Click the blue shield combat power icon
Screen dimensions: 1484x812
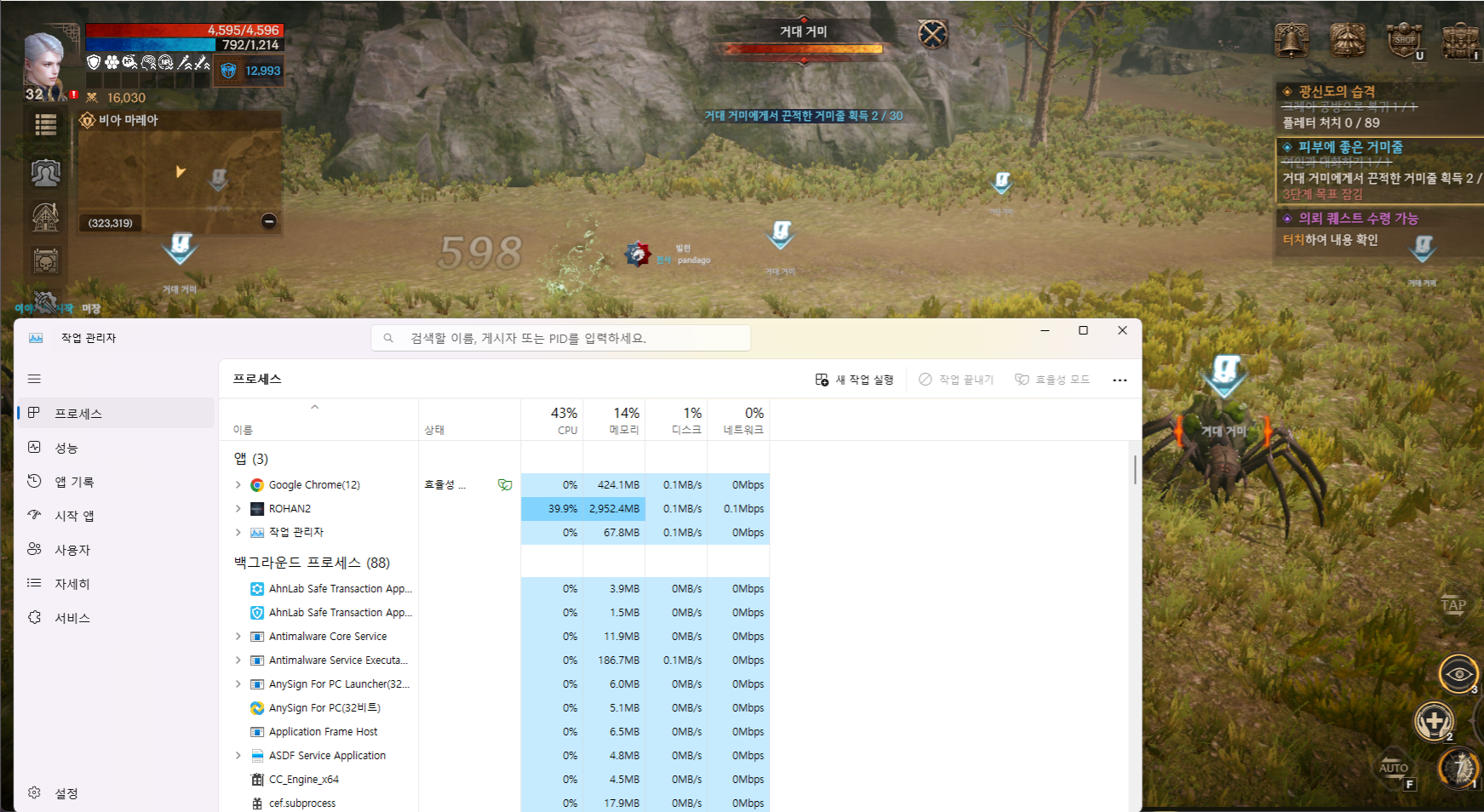click(228, 71)
